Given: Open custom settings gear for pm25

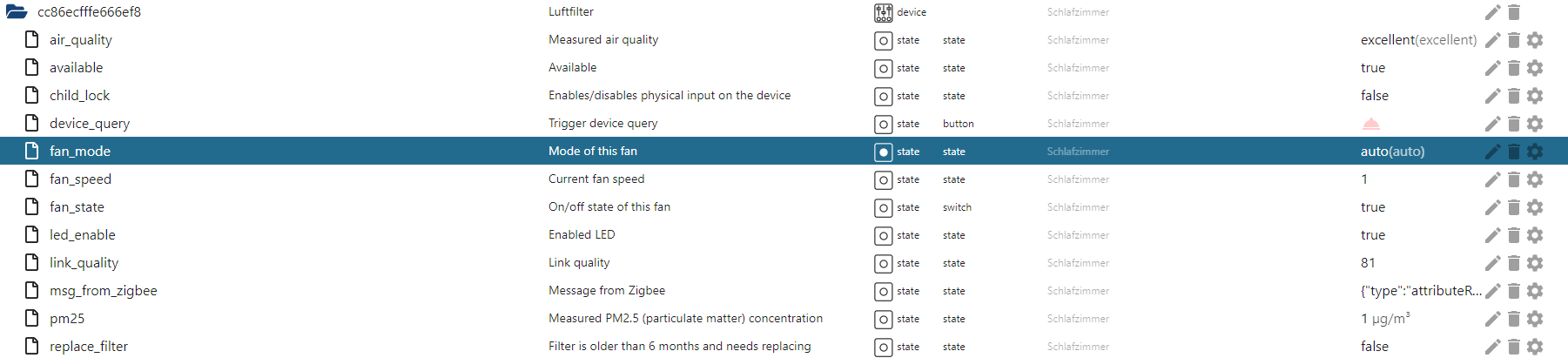Looking at the screenshot, I should (x=1535, y=319).
